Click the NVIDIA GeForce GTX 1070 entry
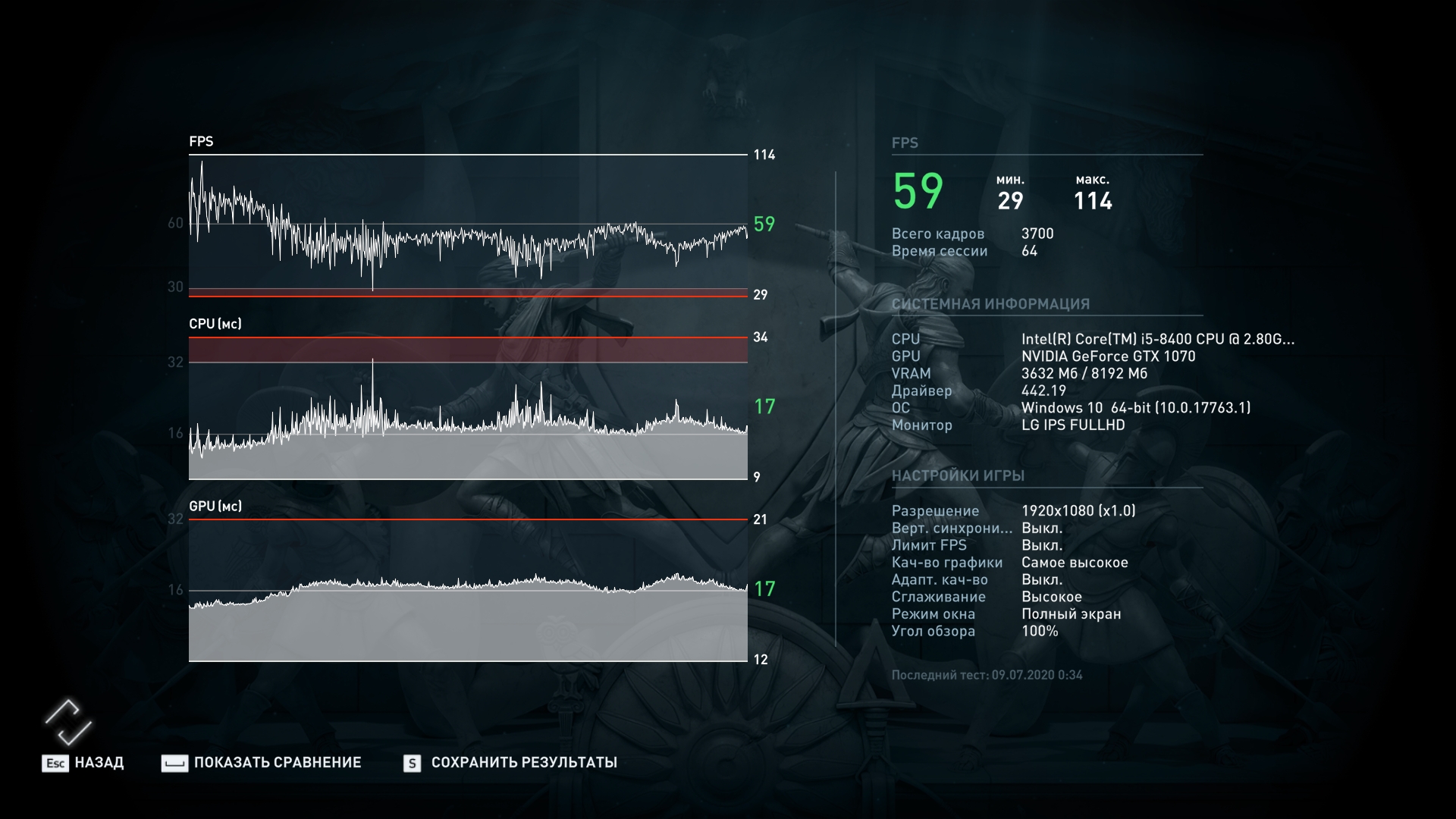The height and width of the screenshot is (819, 1456). click(1108, 356)
